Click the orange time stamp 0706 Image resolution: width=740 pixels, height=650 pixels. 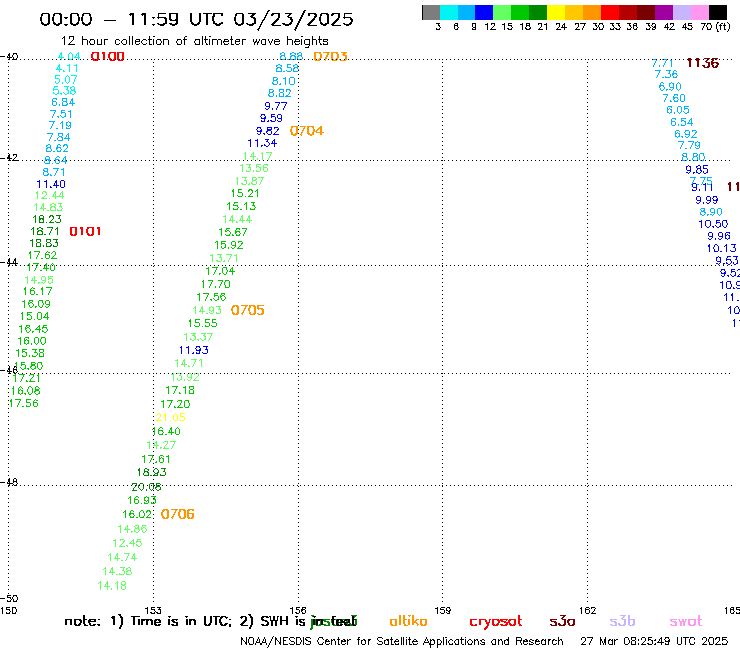click(177, 514)
